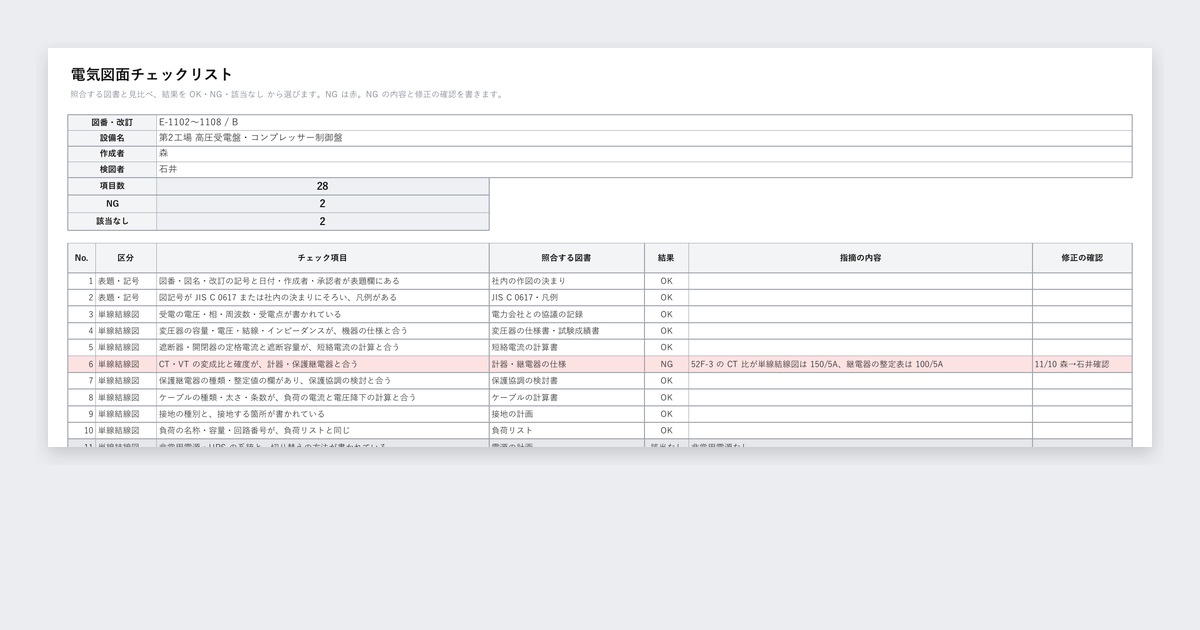Select the finding text about 52F-3 の CT 比
Image resolution: width=1200 pixels, height=630 pixels.
pyautogui.click(x=860, y=364)
